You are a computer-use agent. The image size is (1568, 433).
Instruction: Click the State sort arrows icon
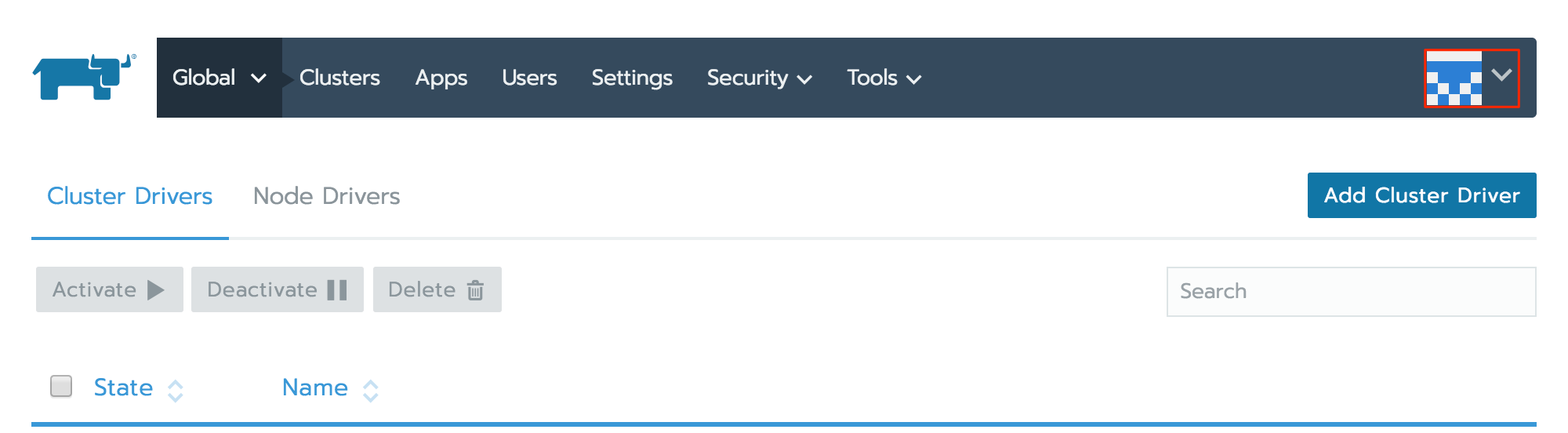point(176,391)
